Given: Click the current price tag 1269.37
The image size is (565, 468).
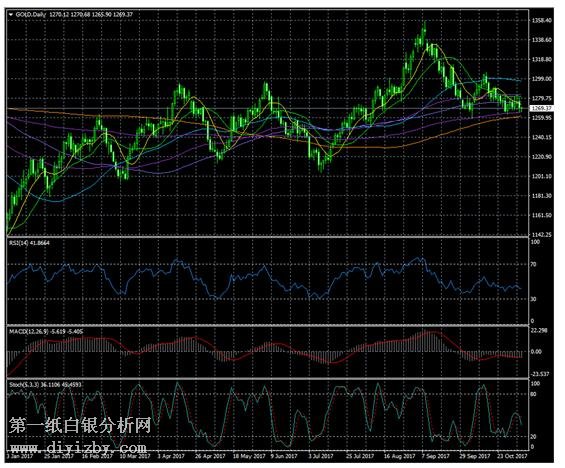Looking at the screenshot, I should 541,108.
